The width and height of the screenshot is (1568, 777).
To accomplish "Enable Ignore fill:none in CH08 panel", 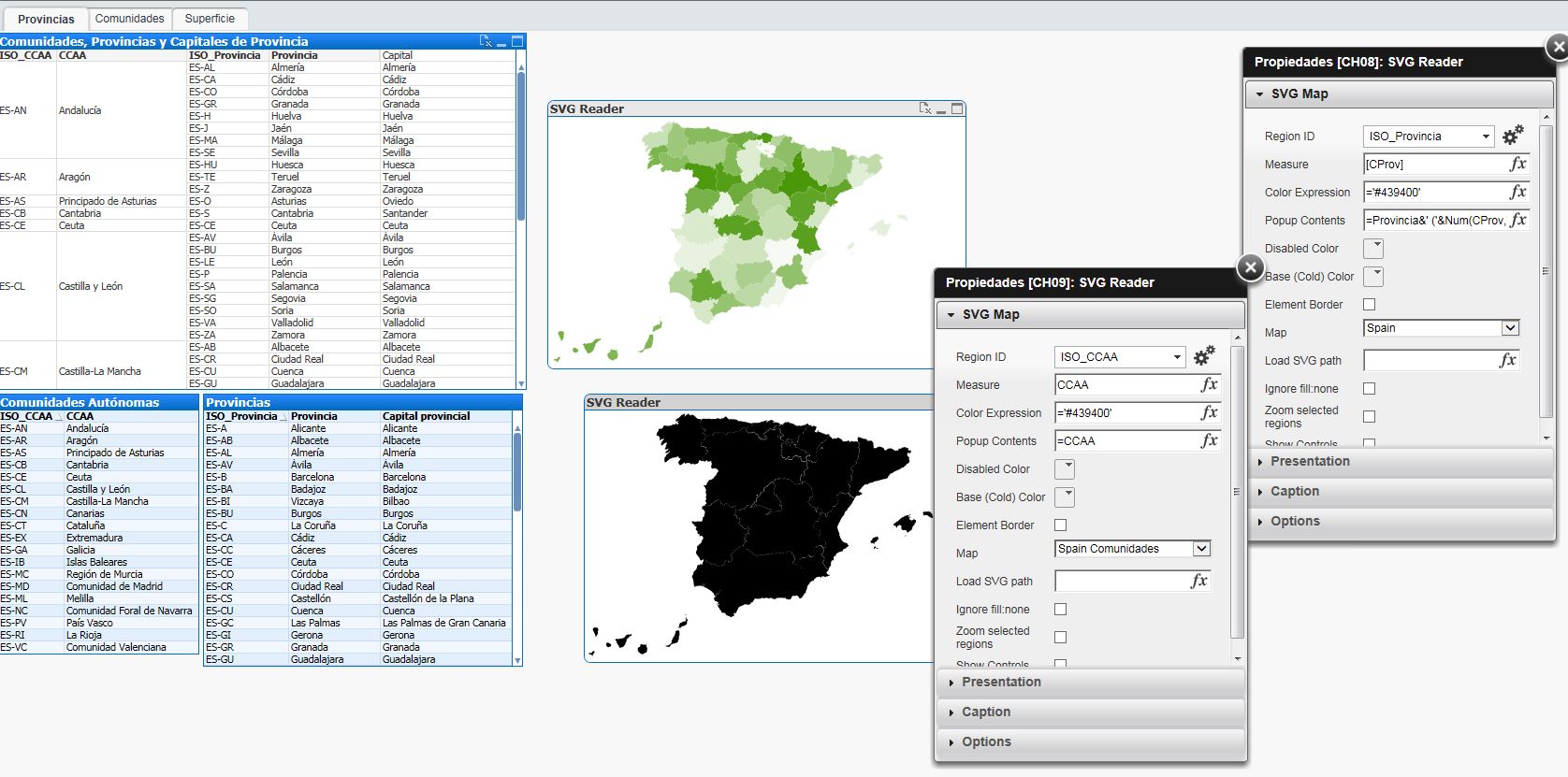I will click(1369, 388).
